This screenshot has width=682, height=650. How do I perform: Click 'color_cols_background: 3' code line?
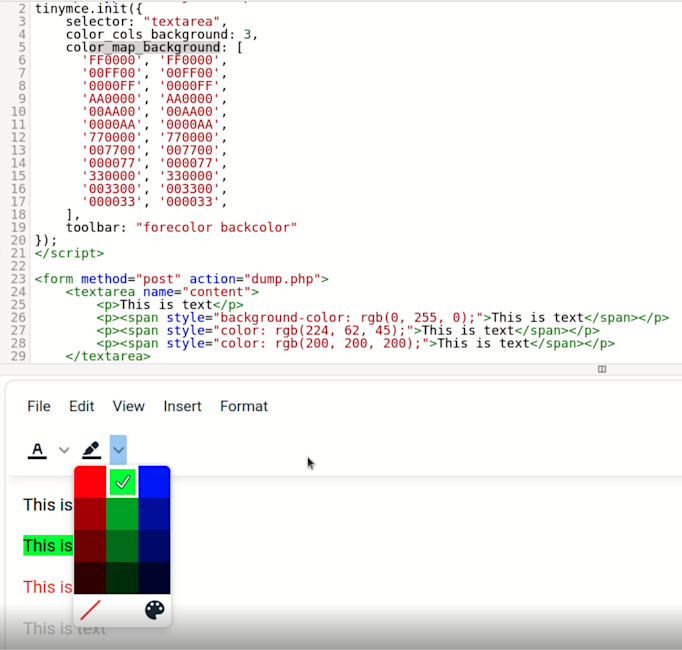[162, 34]
